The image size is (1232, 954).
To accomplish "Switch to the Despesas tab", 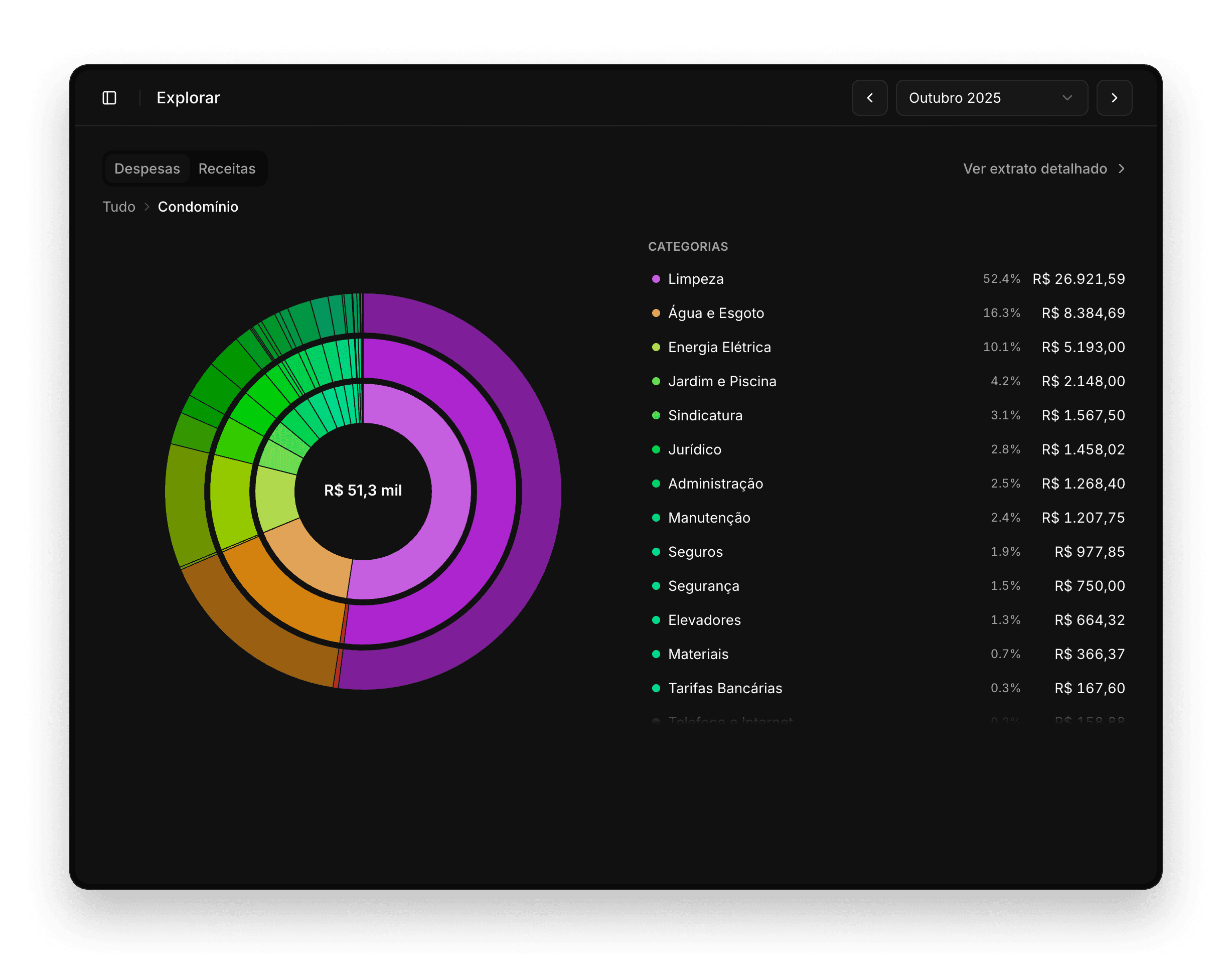I will pyautogui.click(x=147, y=169).
